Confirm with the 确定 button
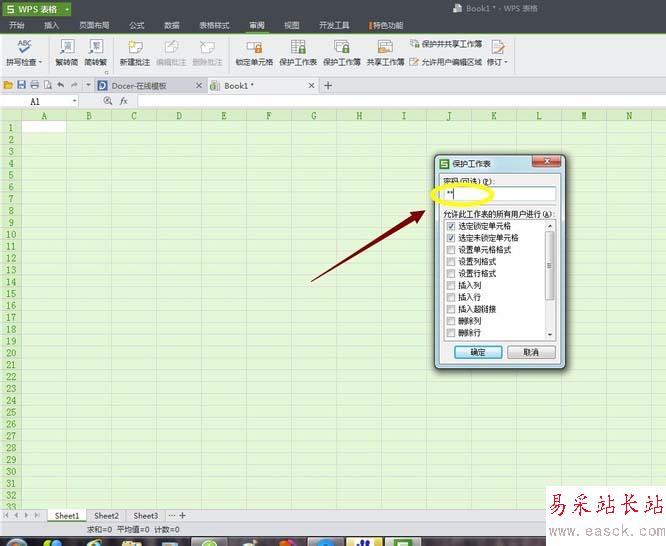 click(x=478, y=352)
